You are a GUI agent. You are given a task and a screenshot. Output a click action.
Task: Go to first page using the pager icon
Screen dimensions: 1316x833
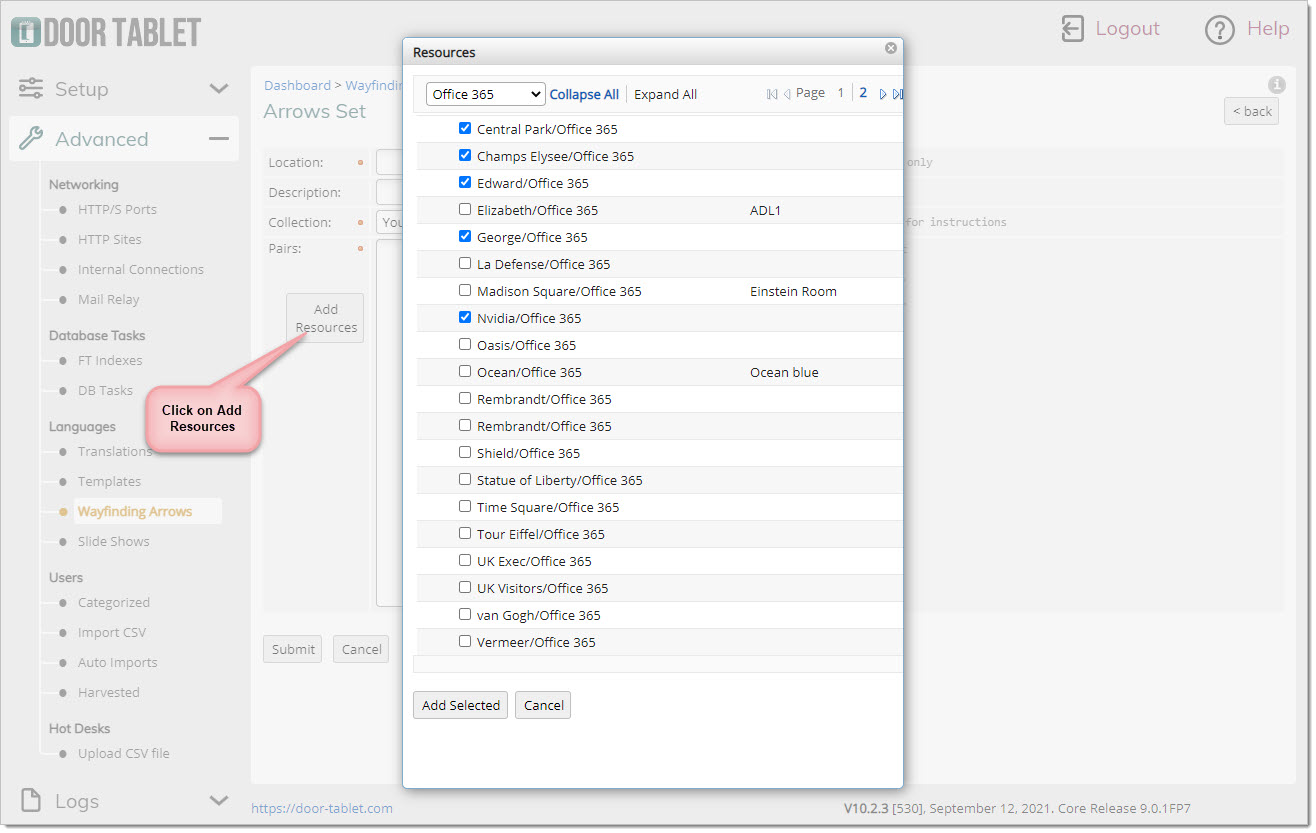click(x=772, y=94)
